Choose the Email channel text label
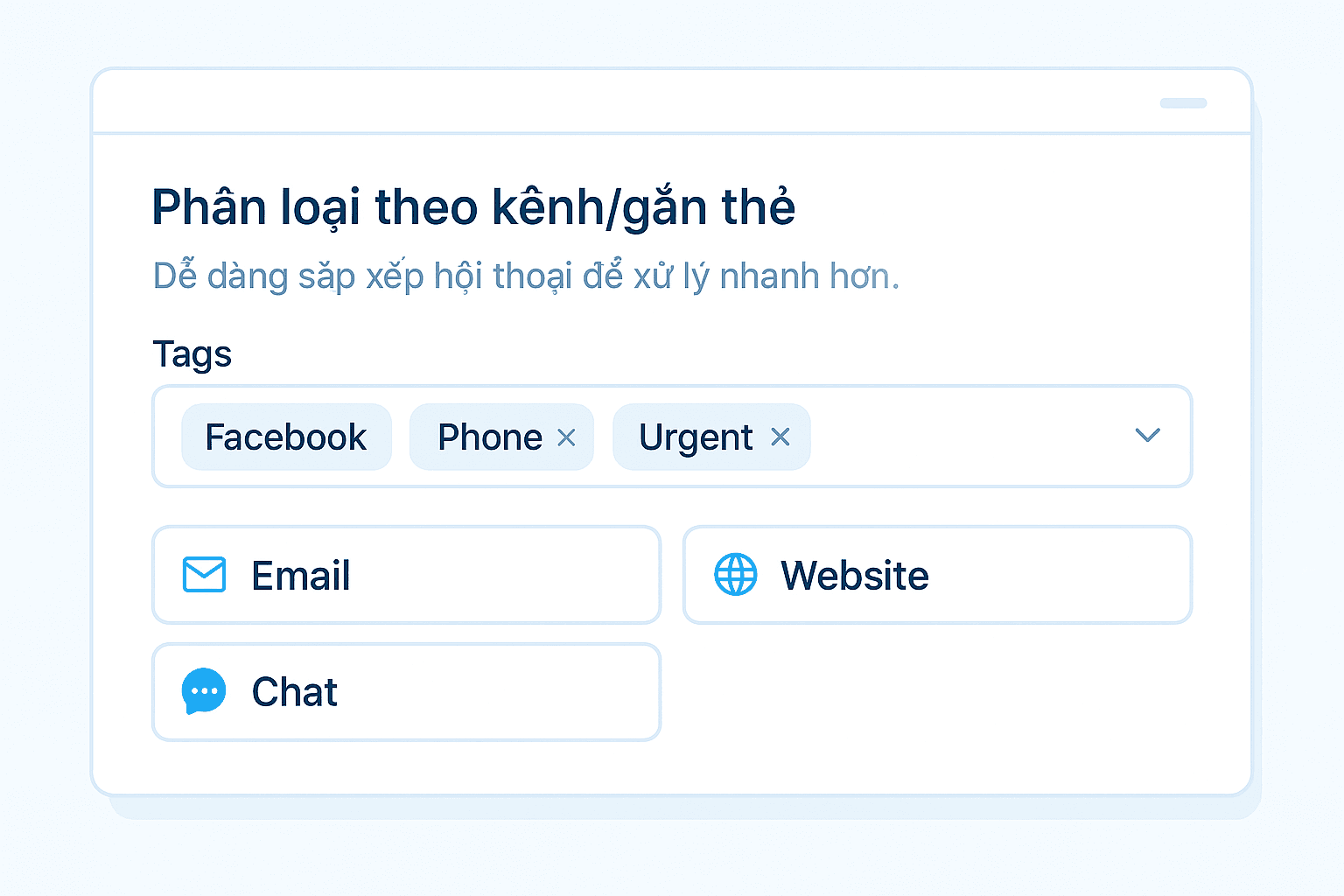The height and width of the screenshot is (896, 1344). [301, 576]
